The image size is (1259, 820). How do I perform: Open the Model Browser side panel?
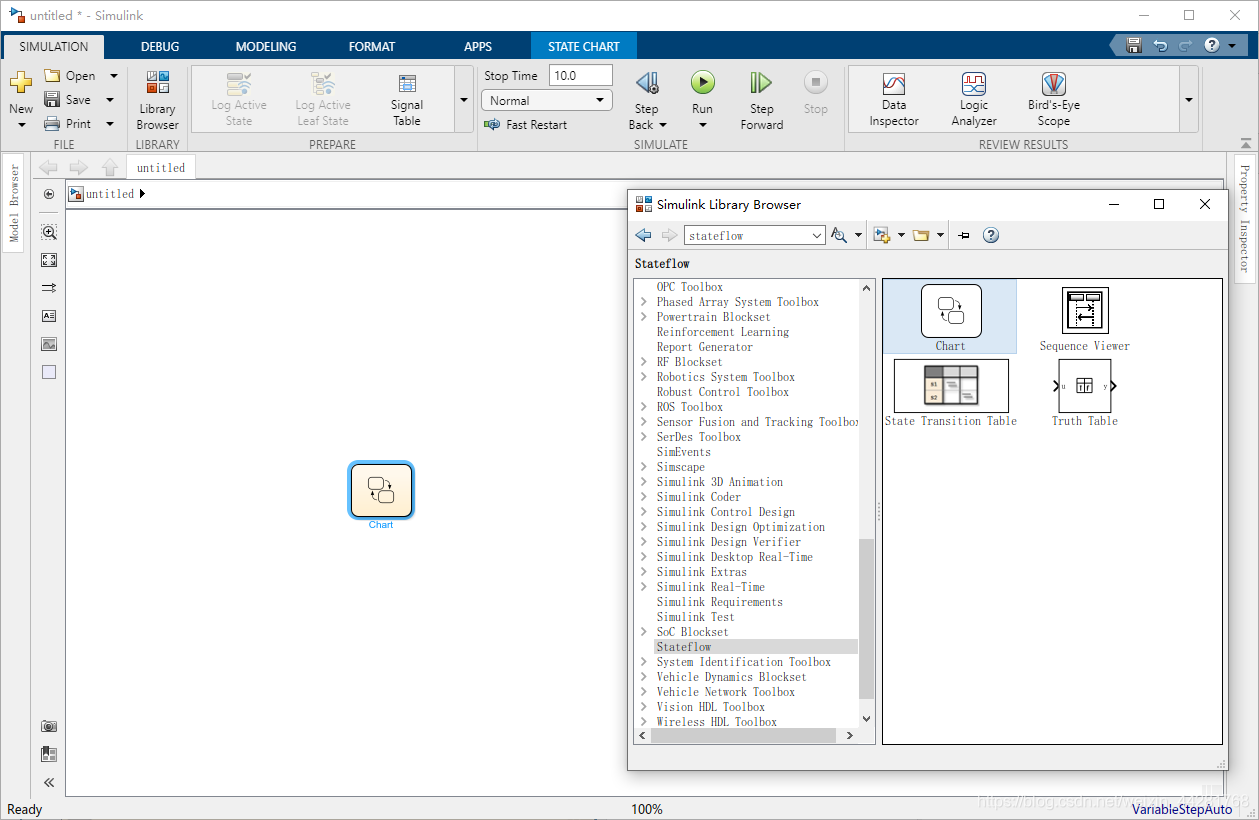coord(14,203)
